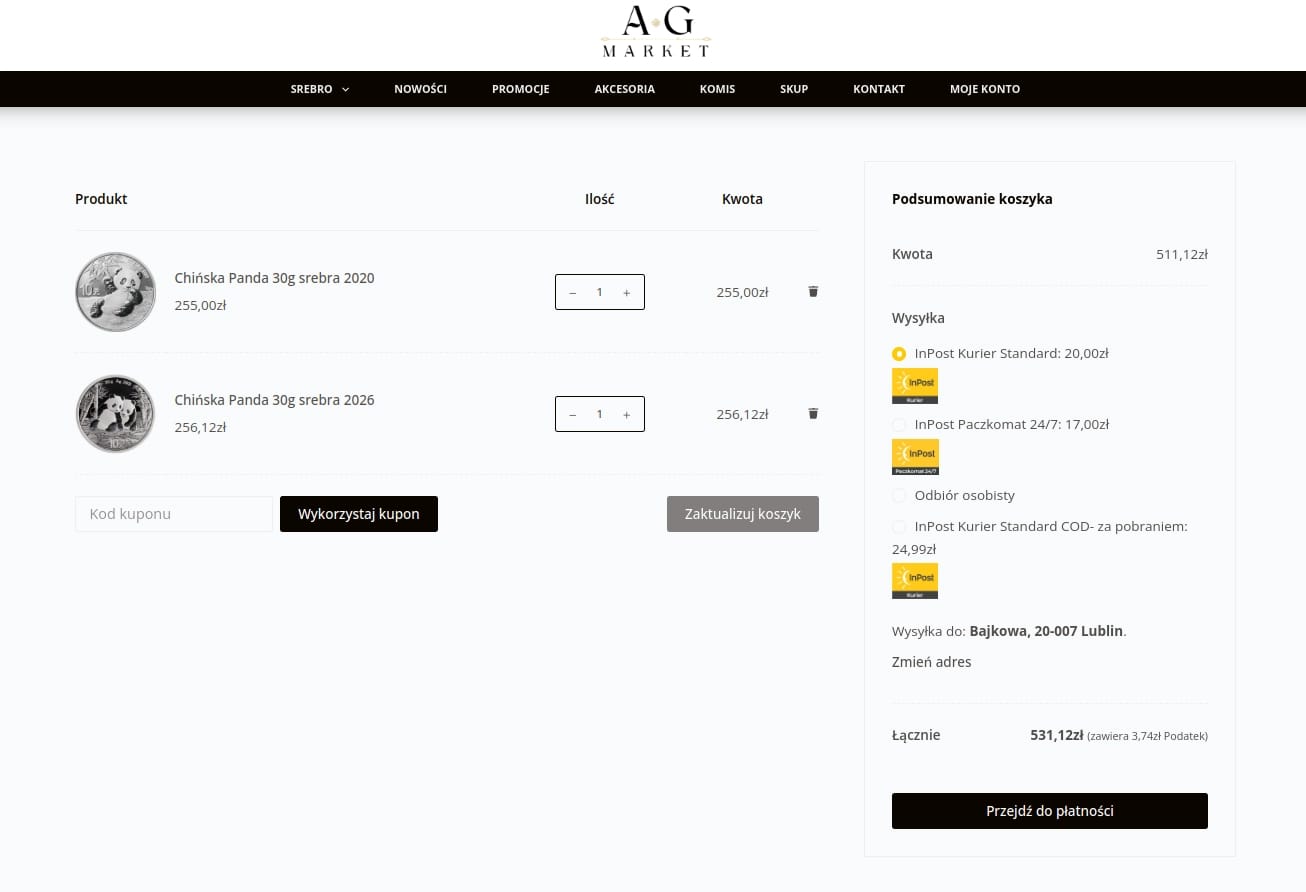The image size is (1306, 892).
Task: Remove Chińska Panda 2026 using trash icon
Action: click(813, 413)
